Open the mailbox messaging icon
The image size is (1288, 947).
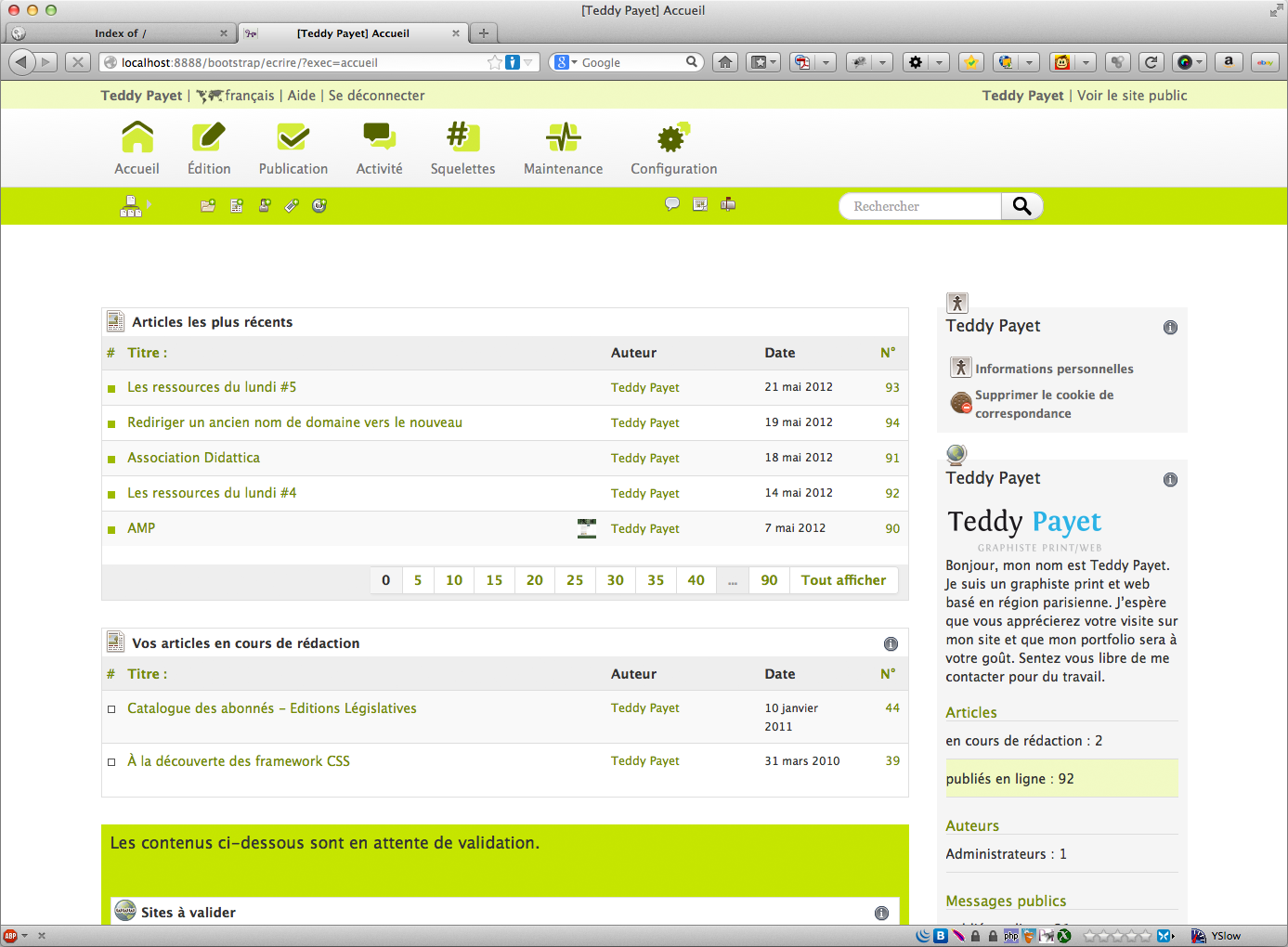click(x=728, y=204)
